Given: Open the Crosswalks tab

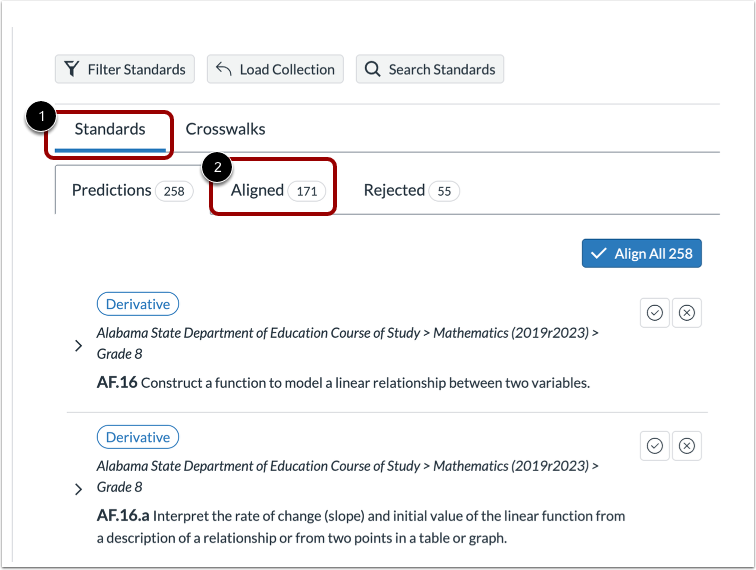Looking at the screenshot, I should (225, 129).
